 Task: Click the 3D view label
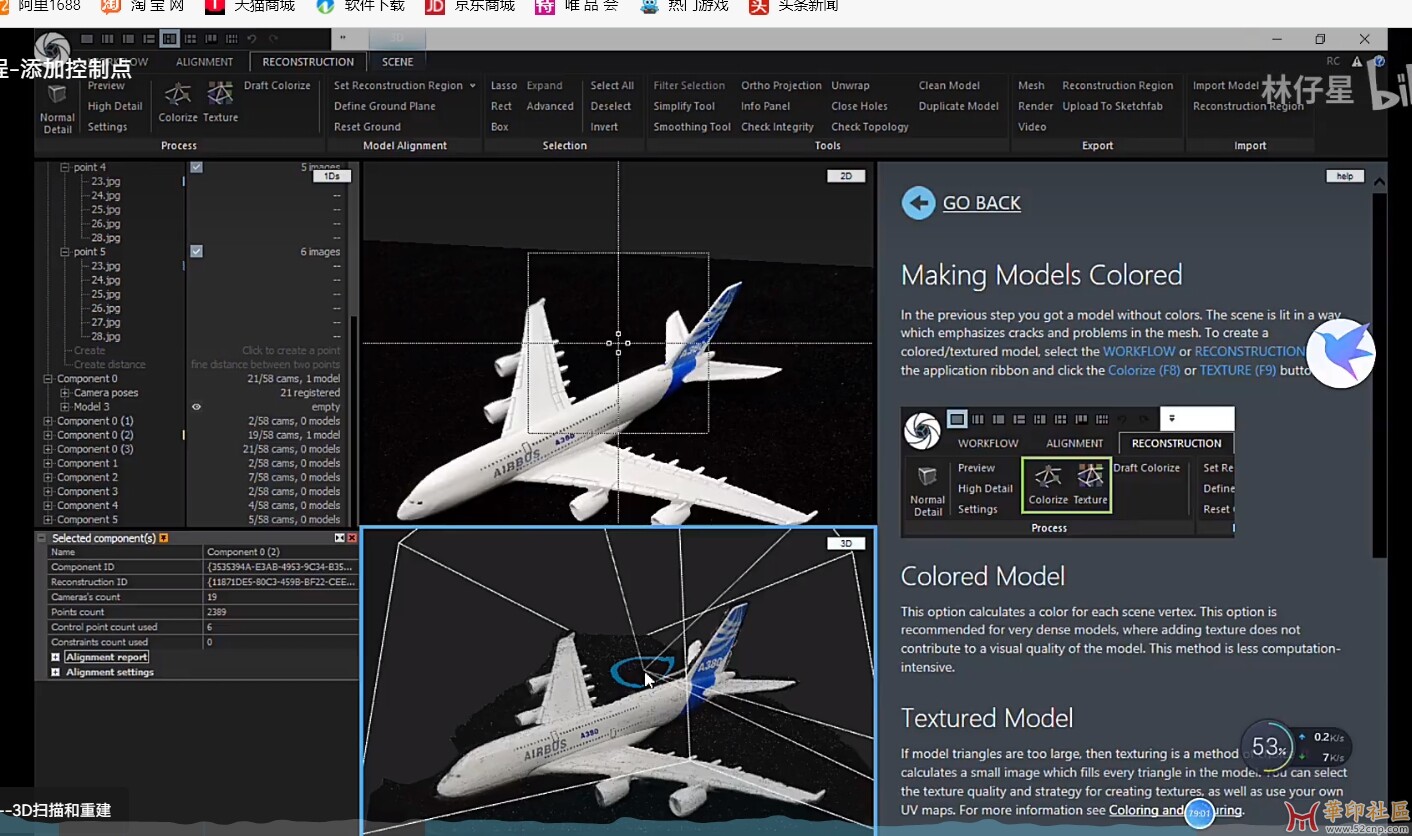point(845,544)
